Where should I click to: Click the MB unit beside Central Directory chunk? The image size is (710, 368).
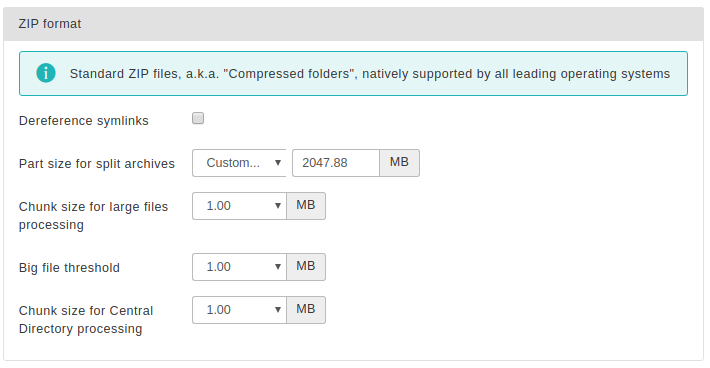[306, 310]
